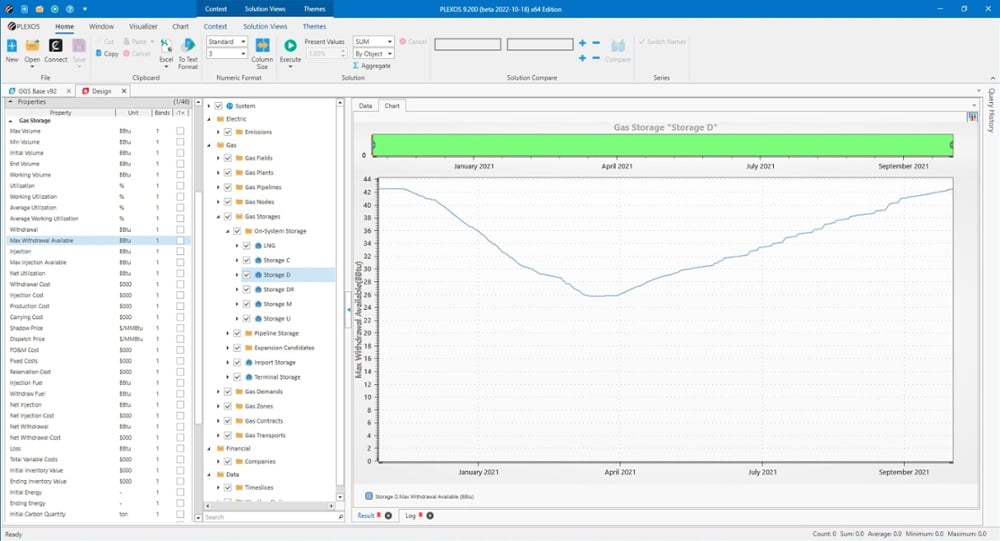Click the Aggregate sigma button

tap(371, 66)
